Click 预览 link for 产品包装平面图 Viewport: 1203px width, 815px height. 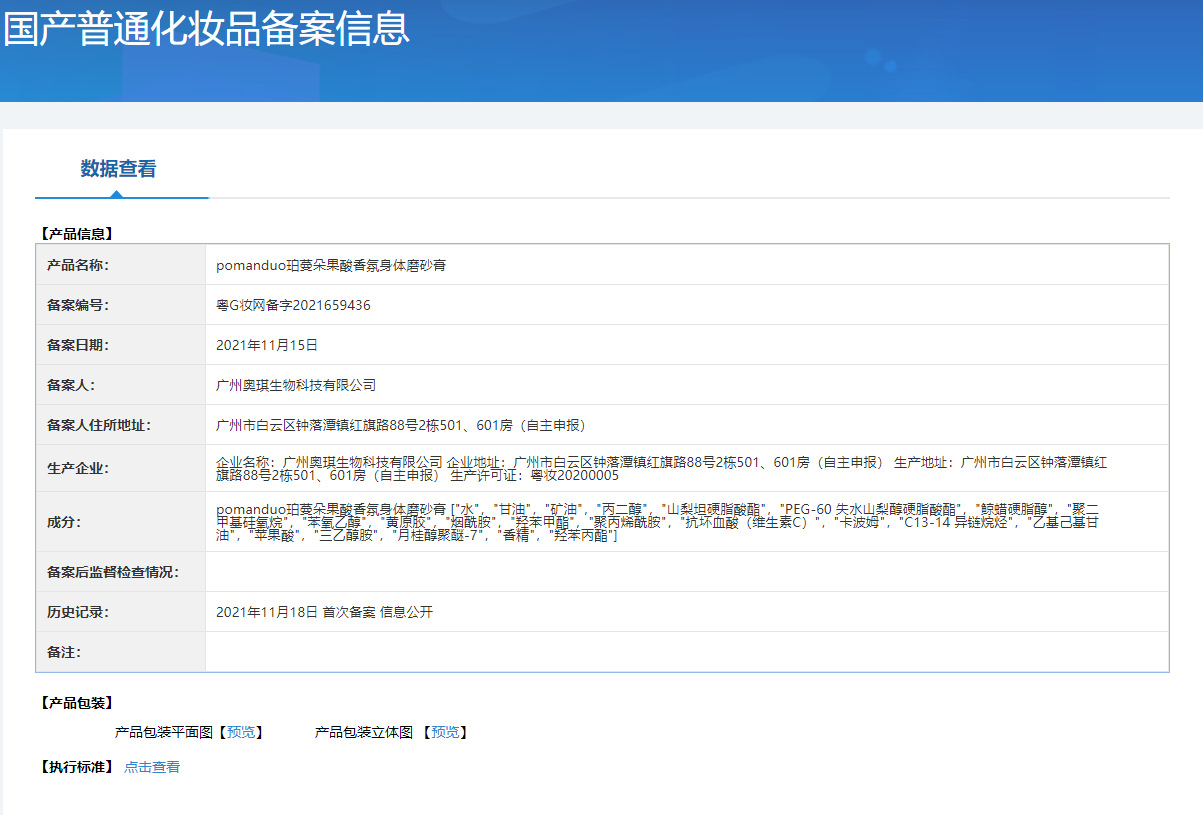(x=240, y=733)
